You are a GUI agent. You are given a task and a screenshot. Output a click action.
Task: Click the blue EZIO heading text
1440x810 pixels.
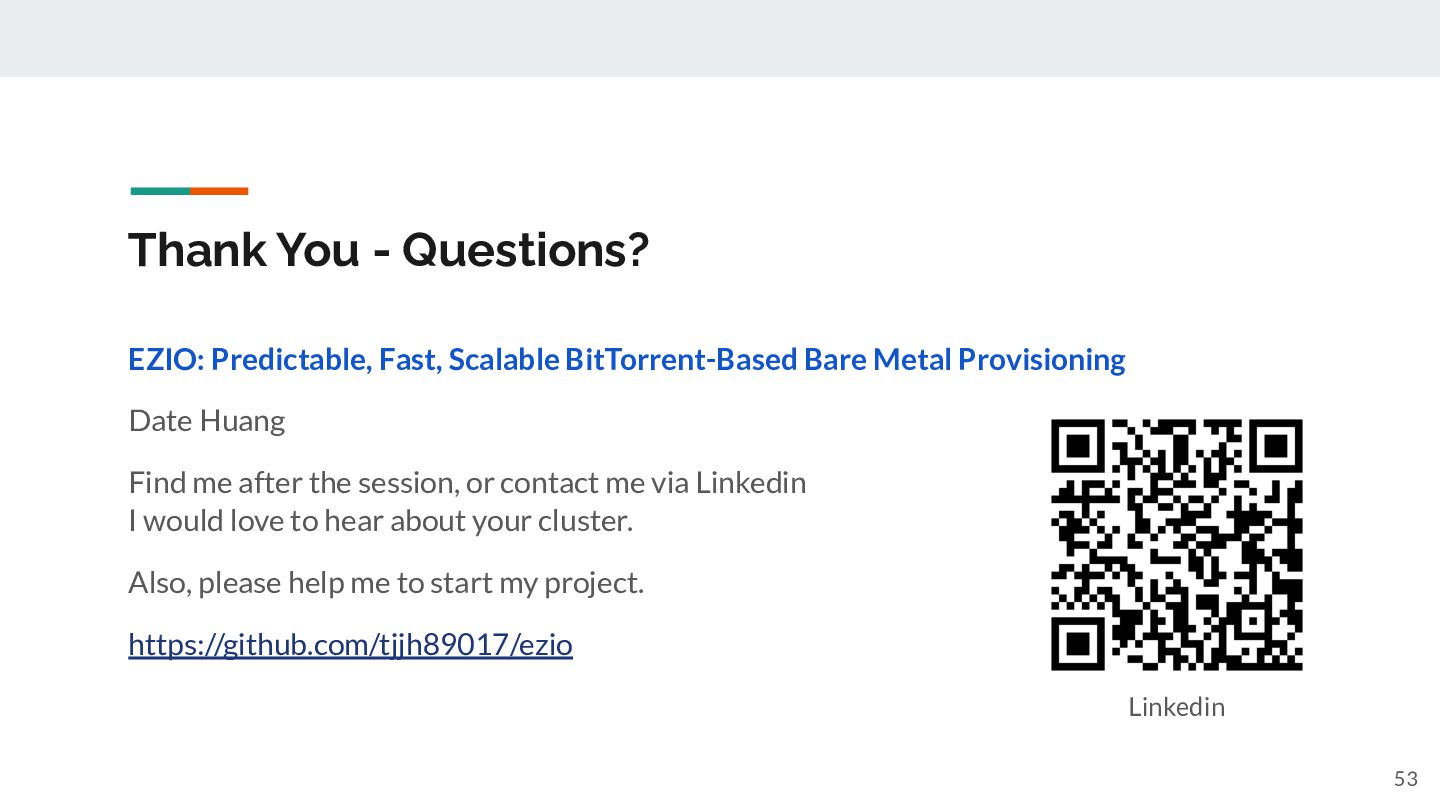(627, 359)
